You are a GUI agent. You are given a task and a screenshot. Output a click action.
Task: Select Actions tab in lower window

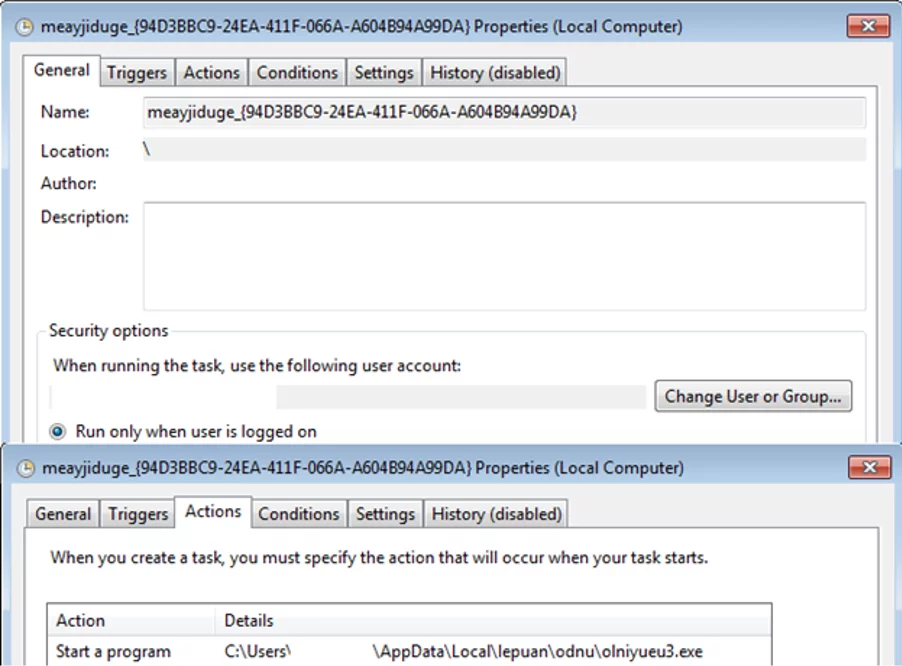(213, 511)
